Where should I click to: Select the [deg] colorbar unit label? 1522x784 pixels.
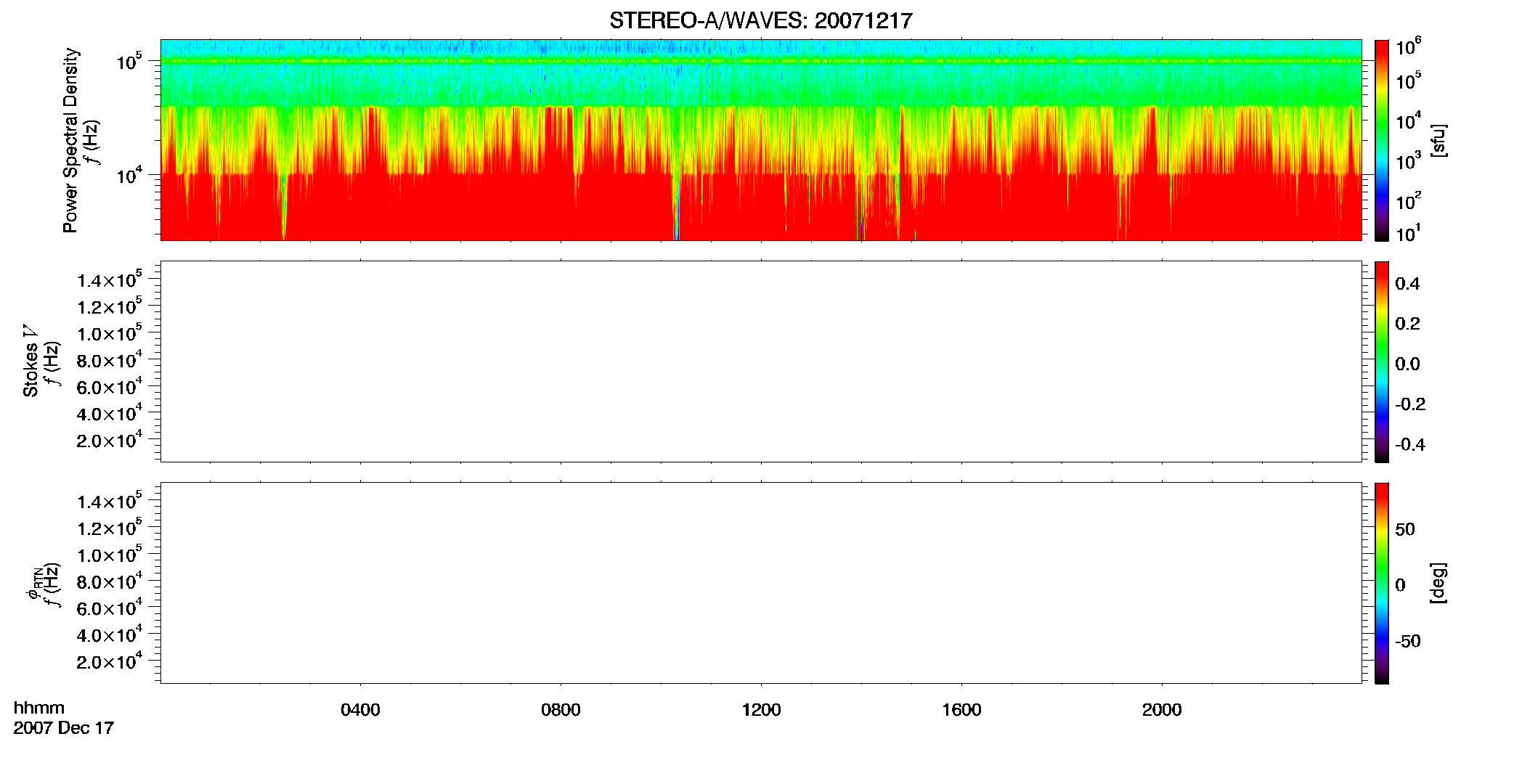point(1438,582)
